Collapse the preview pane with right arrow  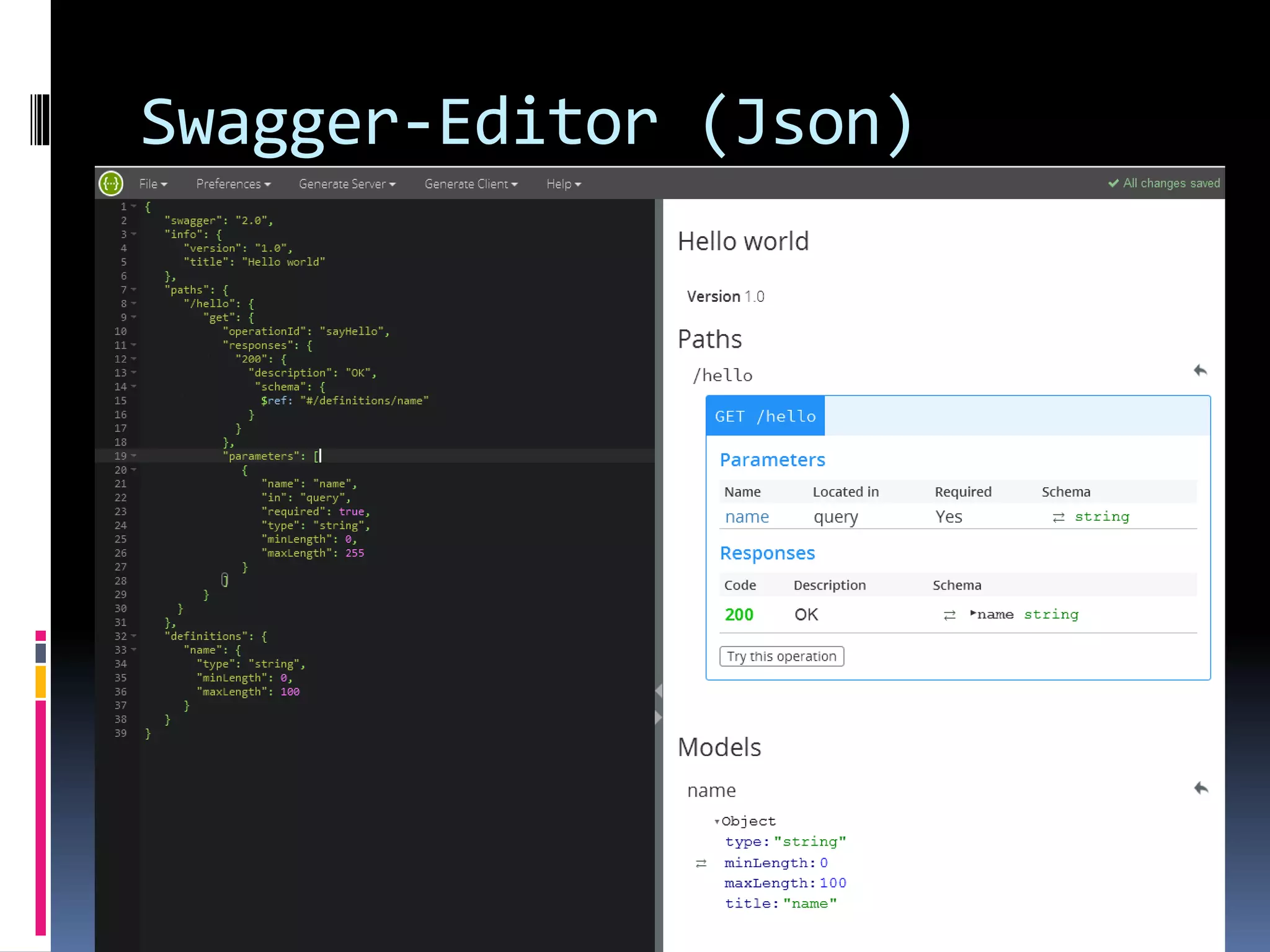tap(659, 718)
